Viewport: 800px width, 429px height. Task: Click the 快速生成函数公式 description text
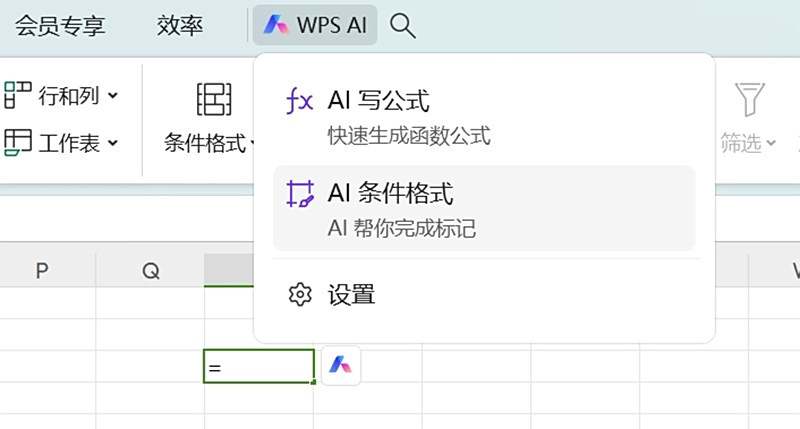click(409, 136)
